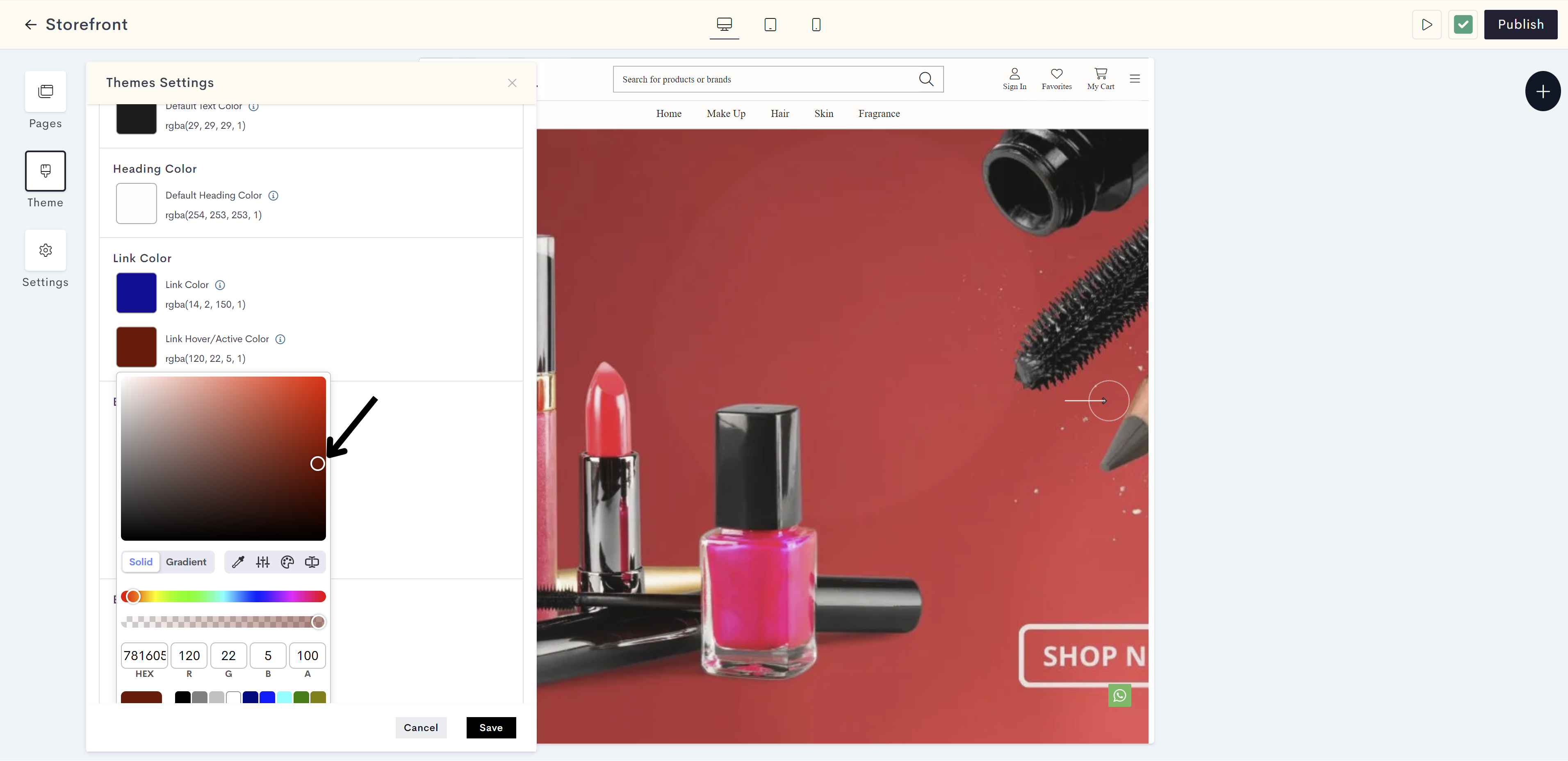This screenshot has height=761, width=1568.
Task: Open the Settings gear panel
Action: click(46, 250)
